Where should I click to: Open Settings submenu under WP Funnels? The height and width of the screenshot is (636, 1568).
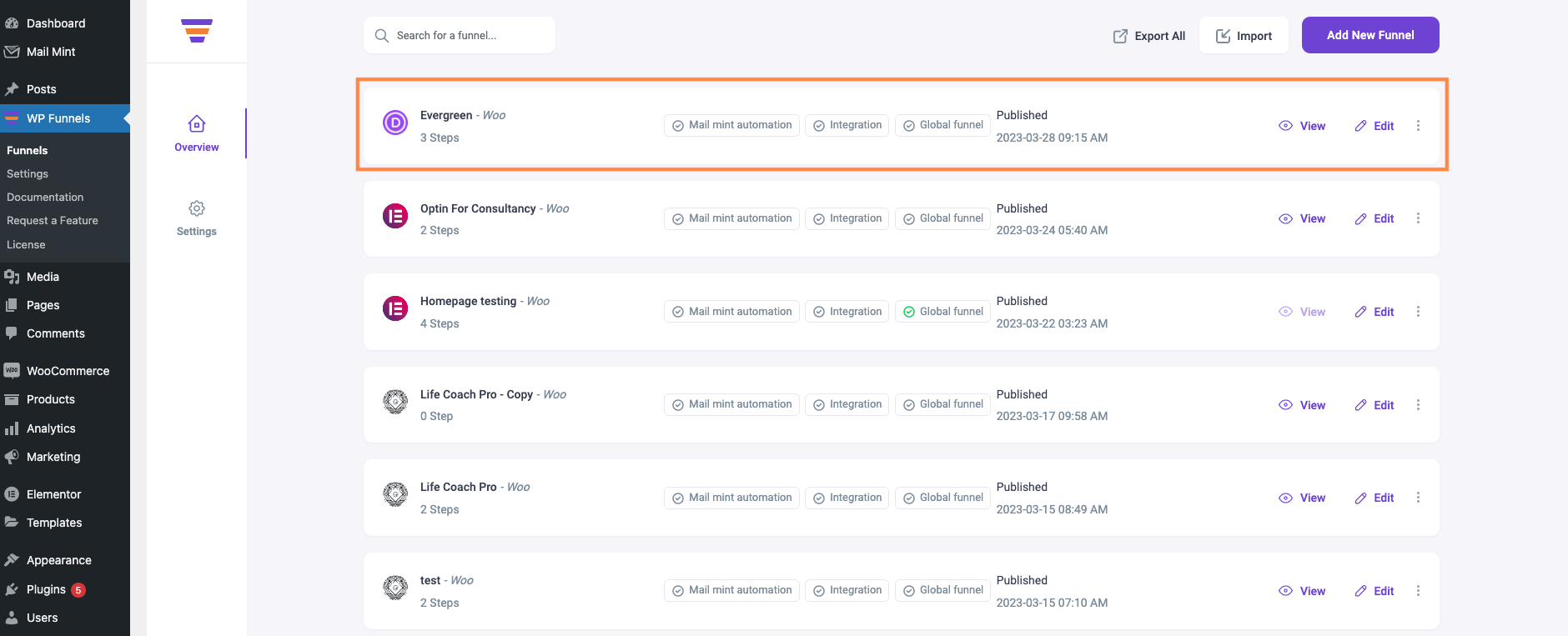click(28, 173)
